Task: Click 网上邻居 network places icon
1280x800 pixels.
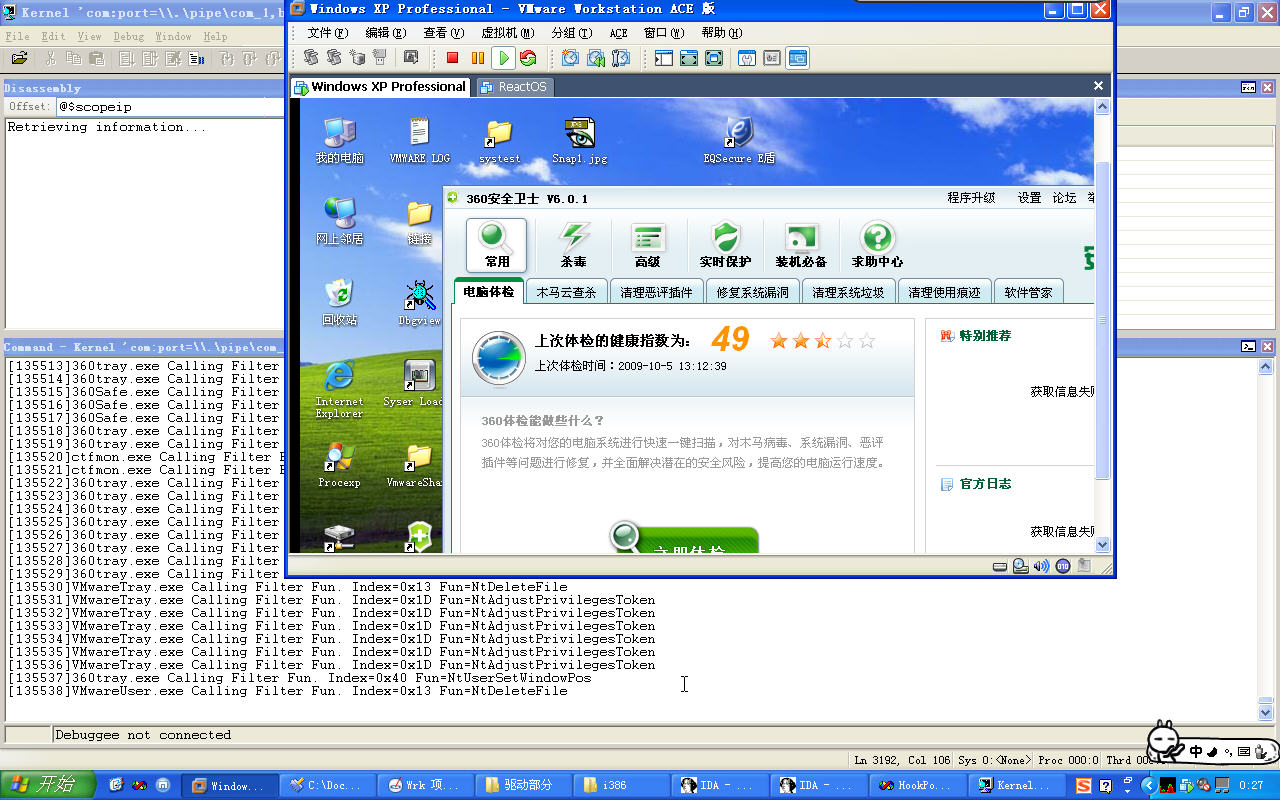Action: (x=339, y=221)
